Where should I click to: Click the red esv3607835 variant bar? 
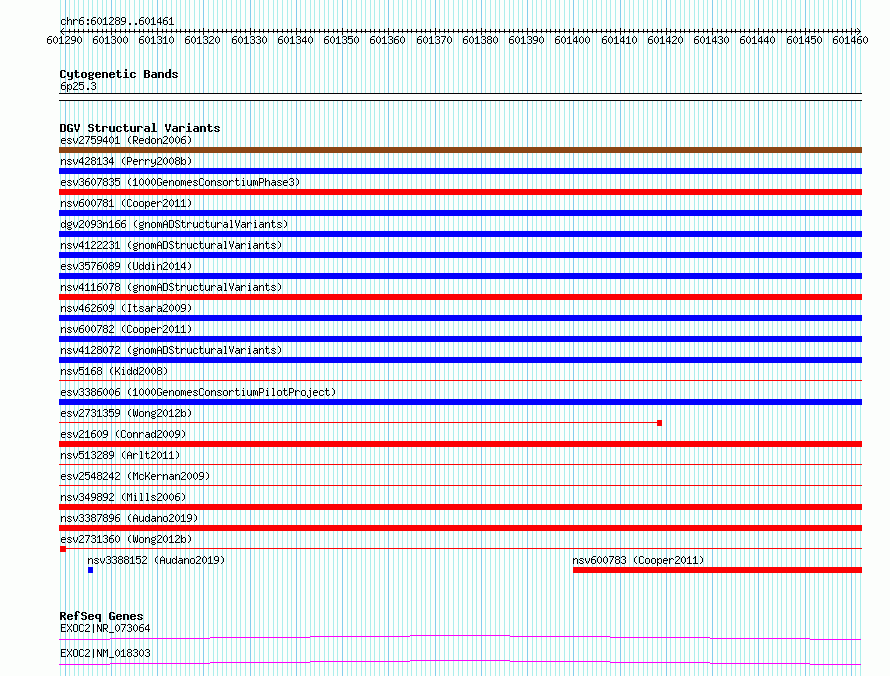coord(460,192)
